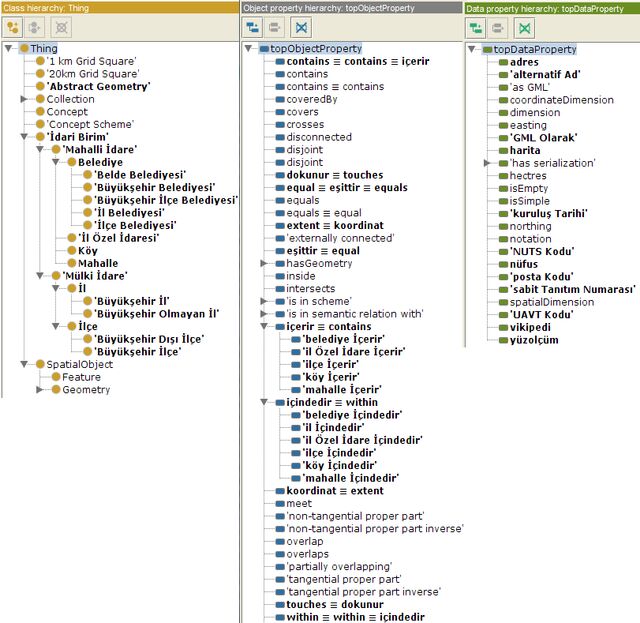The width and height of the screenshot is (640, 623).
Task: Click the 'Class hierarchy: Thing' panel header
Action: point(120,7)
